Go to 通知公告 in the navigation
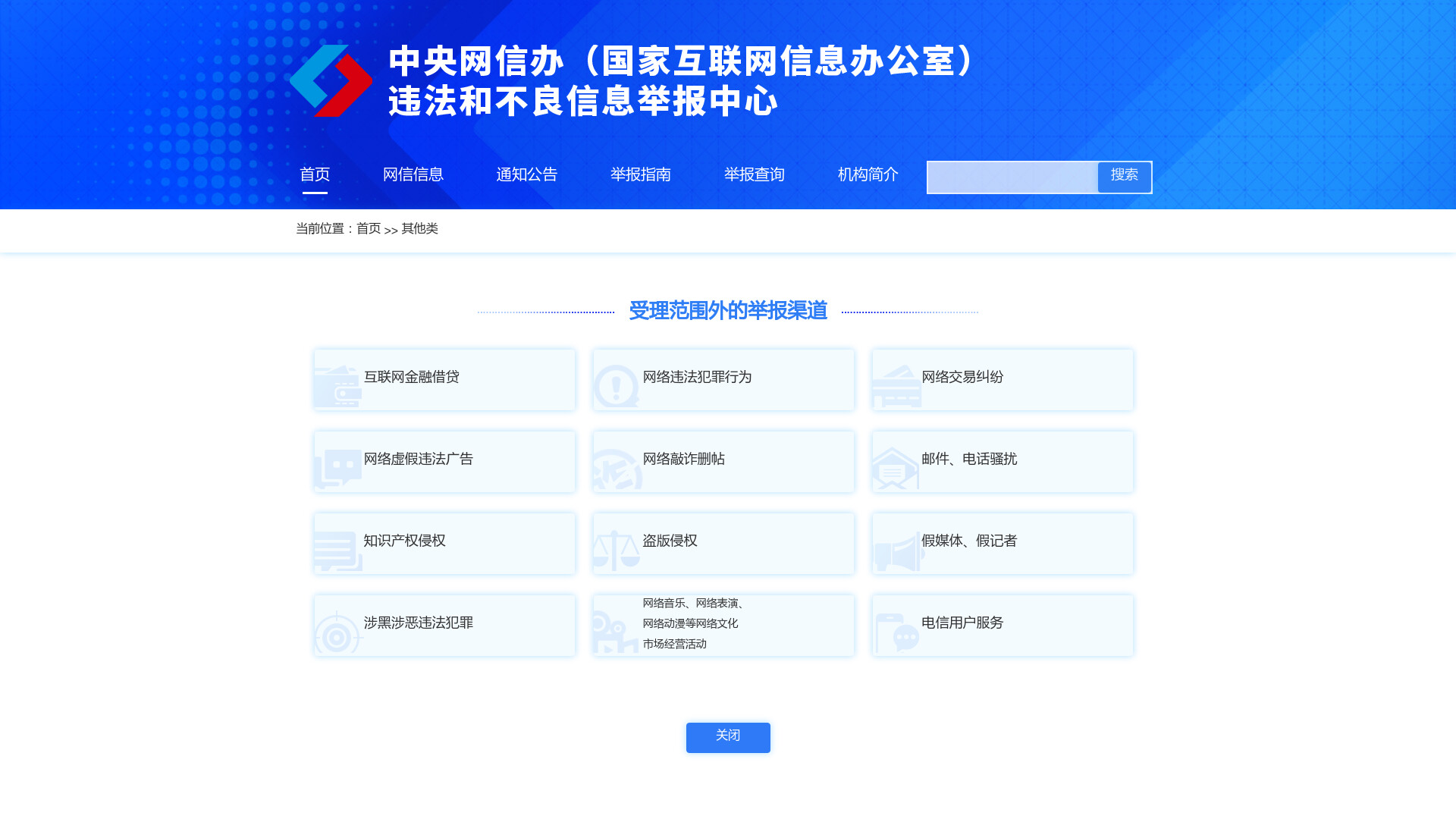The width and height of the screenshot is (1456, 819). pyautogui.click(x=527, y=174)
